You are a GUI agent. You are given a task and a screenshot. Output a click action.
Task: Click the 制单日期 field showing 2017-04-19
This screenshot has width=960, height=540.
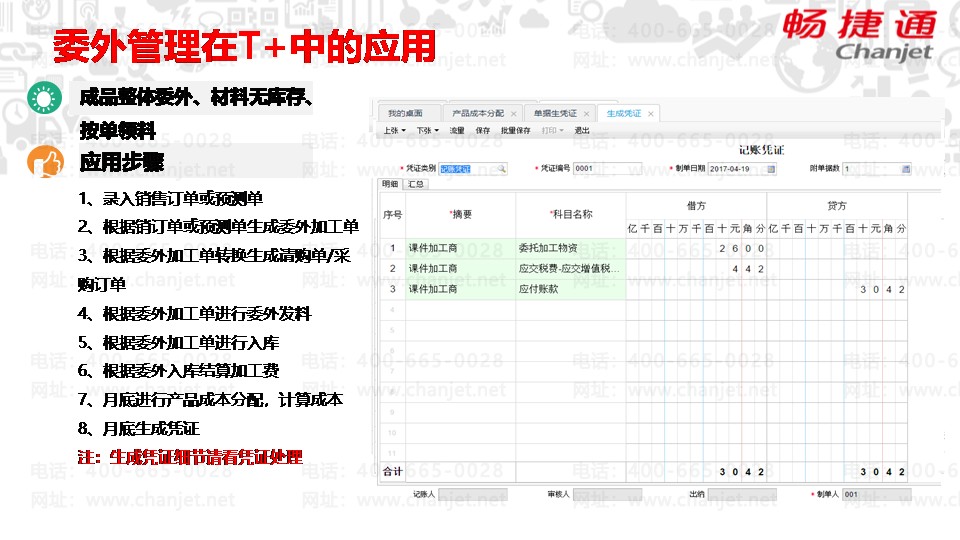(742, 168)
